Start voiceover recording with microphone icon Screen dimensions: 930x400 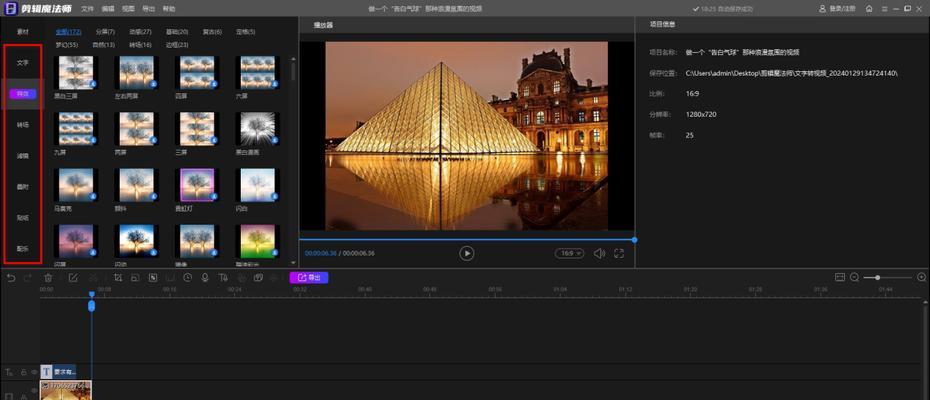click(205, 277)
